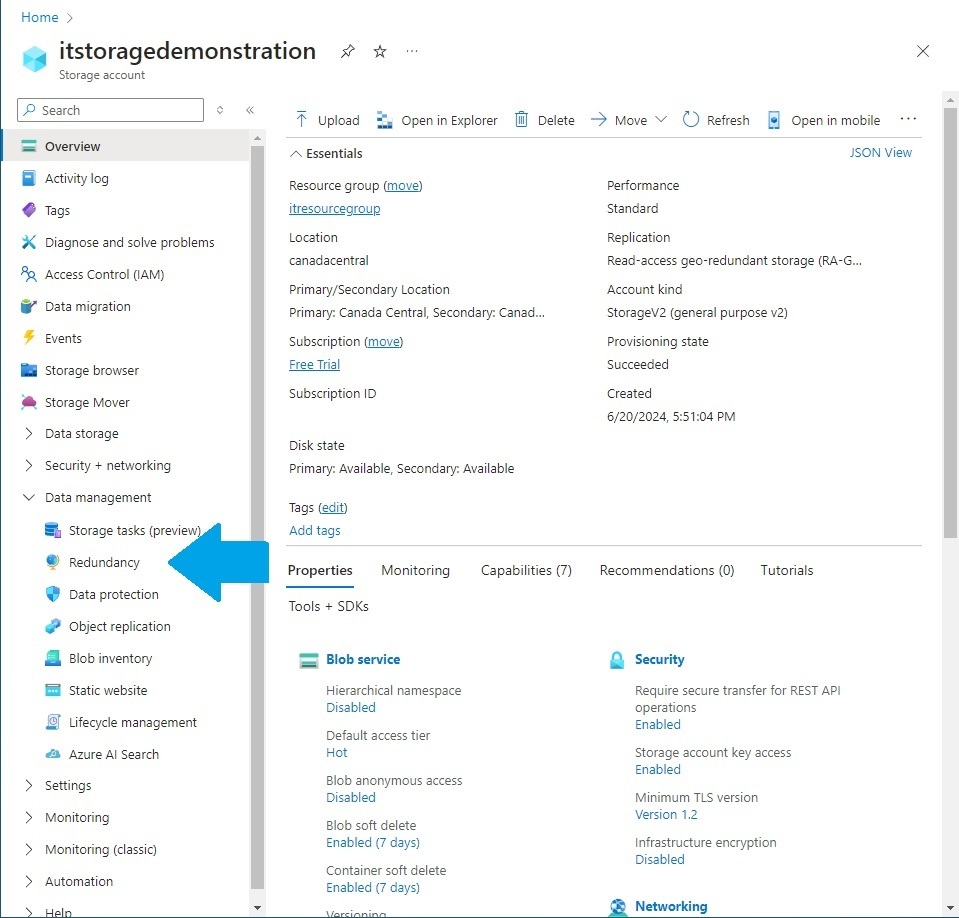Expand the Data storage group
The width and height of the screenshot is (959, 918).
pyautogui.click(x=28, y=434)
